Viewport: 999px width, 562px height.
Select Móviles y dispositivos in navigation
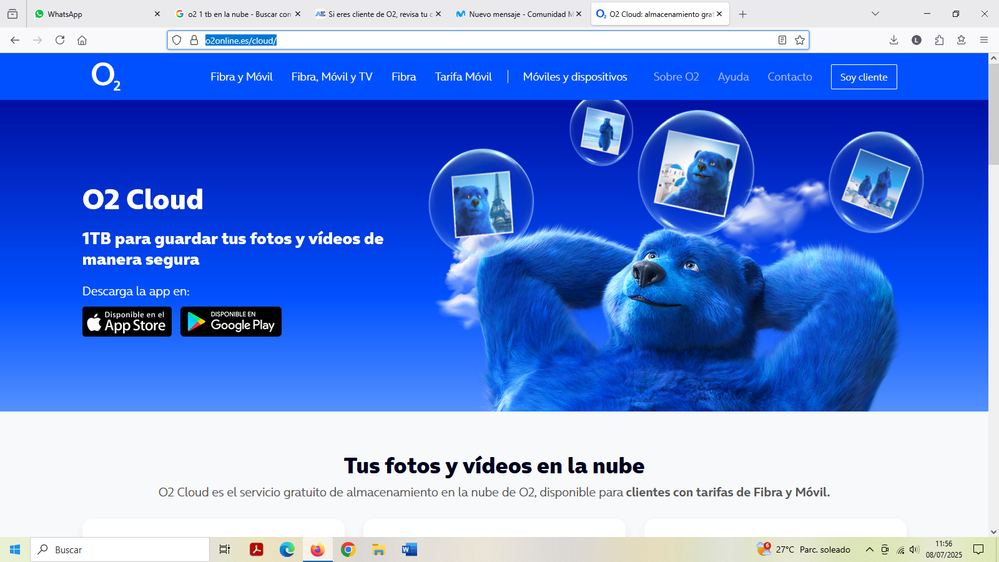pos(574,77)
